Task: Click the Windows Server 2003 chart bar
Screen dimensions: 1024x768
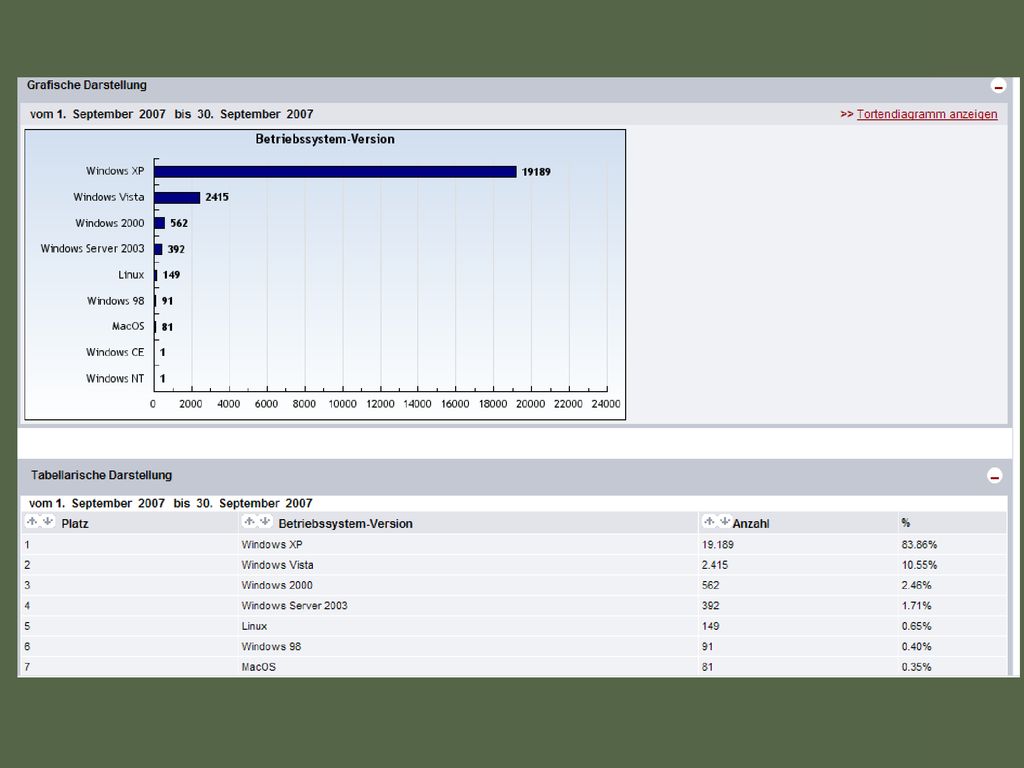Action: click(x=159, y=249)
